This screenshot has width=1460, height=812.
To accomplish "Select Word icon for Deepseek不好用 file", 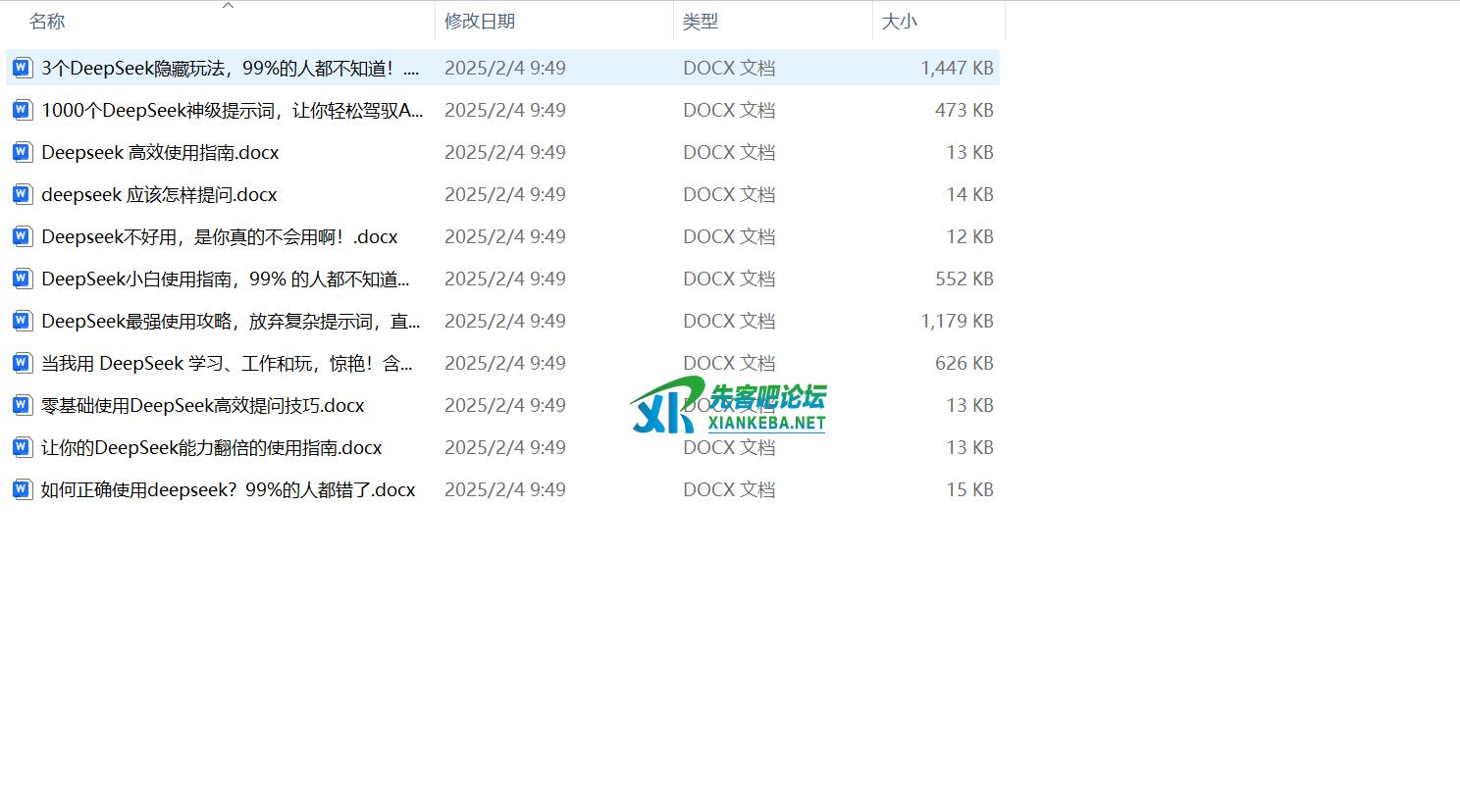I will 22,236.
